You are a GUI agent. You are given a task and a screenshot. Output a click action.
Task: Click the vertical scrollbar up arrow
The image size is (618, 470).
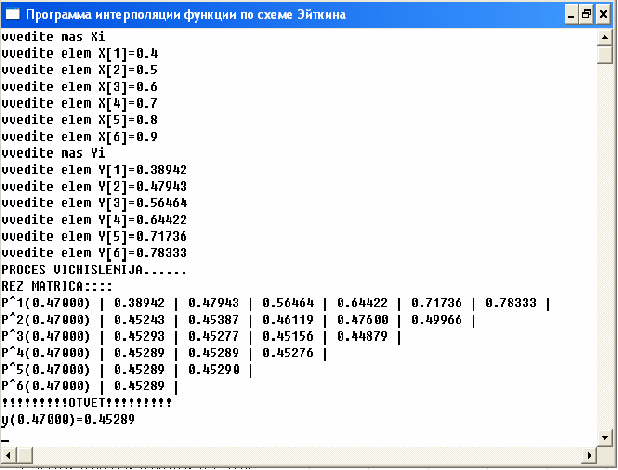(x=605, y=38)
